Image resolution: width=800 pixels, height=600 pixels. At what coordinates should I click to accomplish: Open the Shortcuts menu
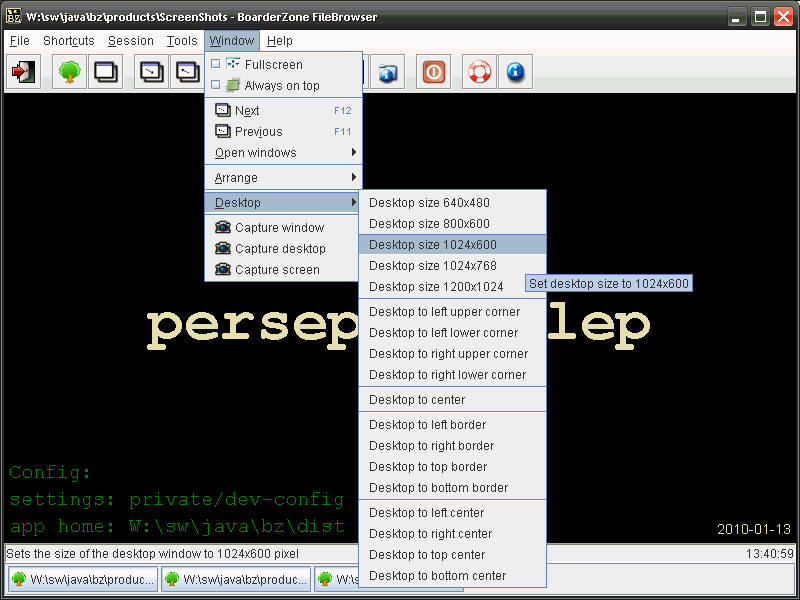[x=69, y=41]
